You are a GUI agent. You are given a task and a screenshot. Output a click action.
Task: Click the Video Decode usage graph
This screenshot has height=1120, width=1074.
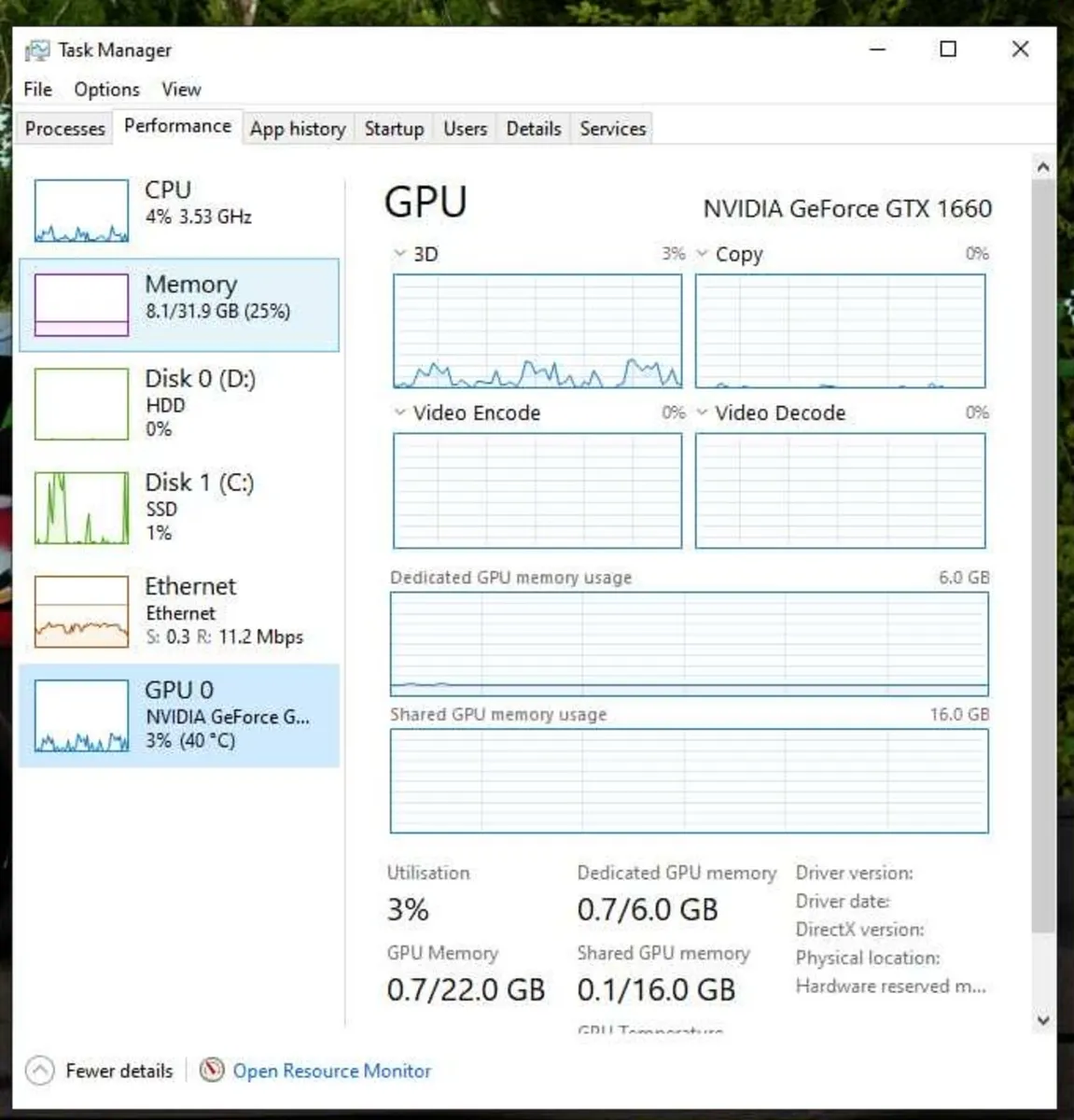(840, 491)
